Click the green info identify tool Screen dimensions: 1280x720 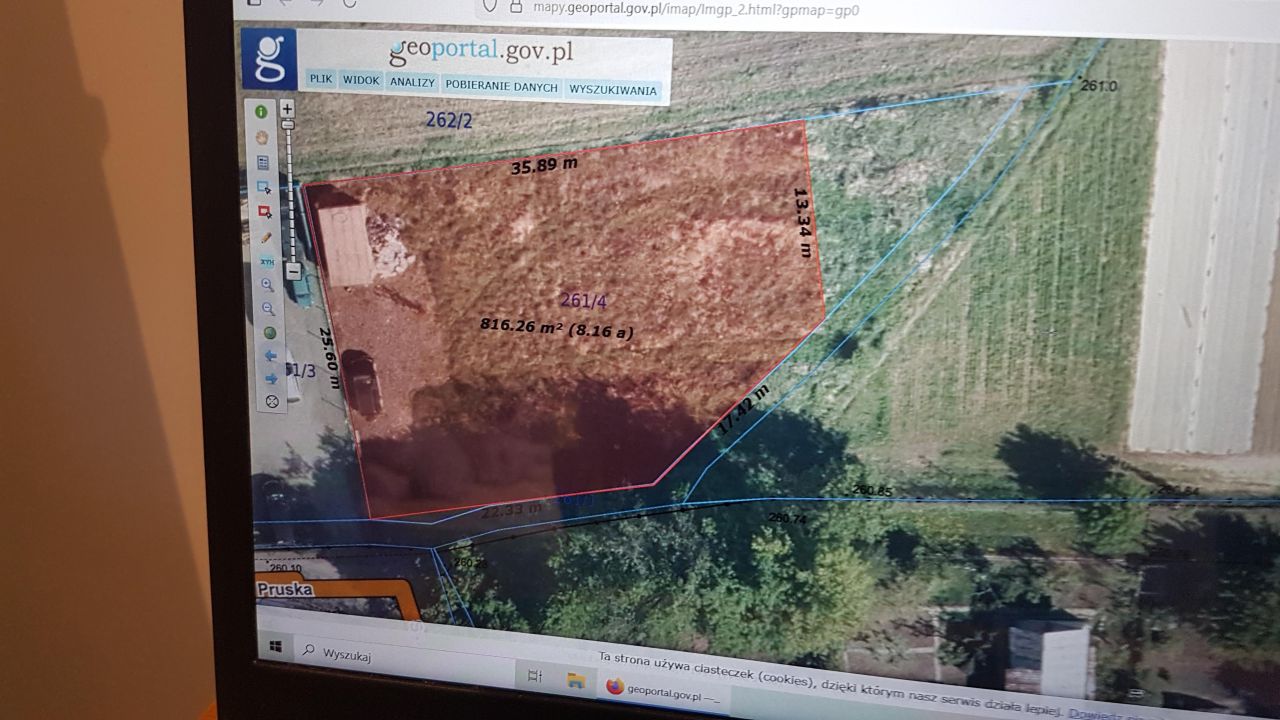pos(261,112)
